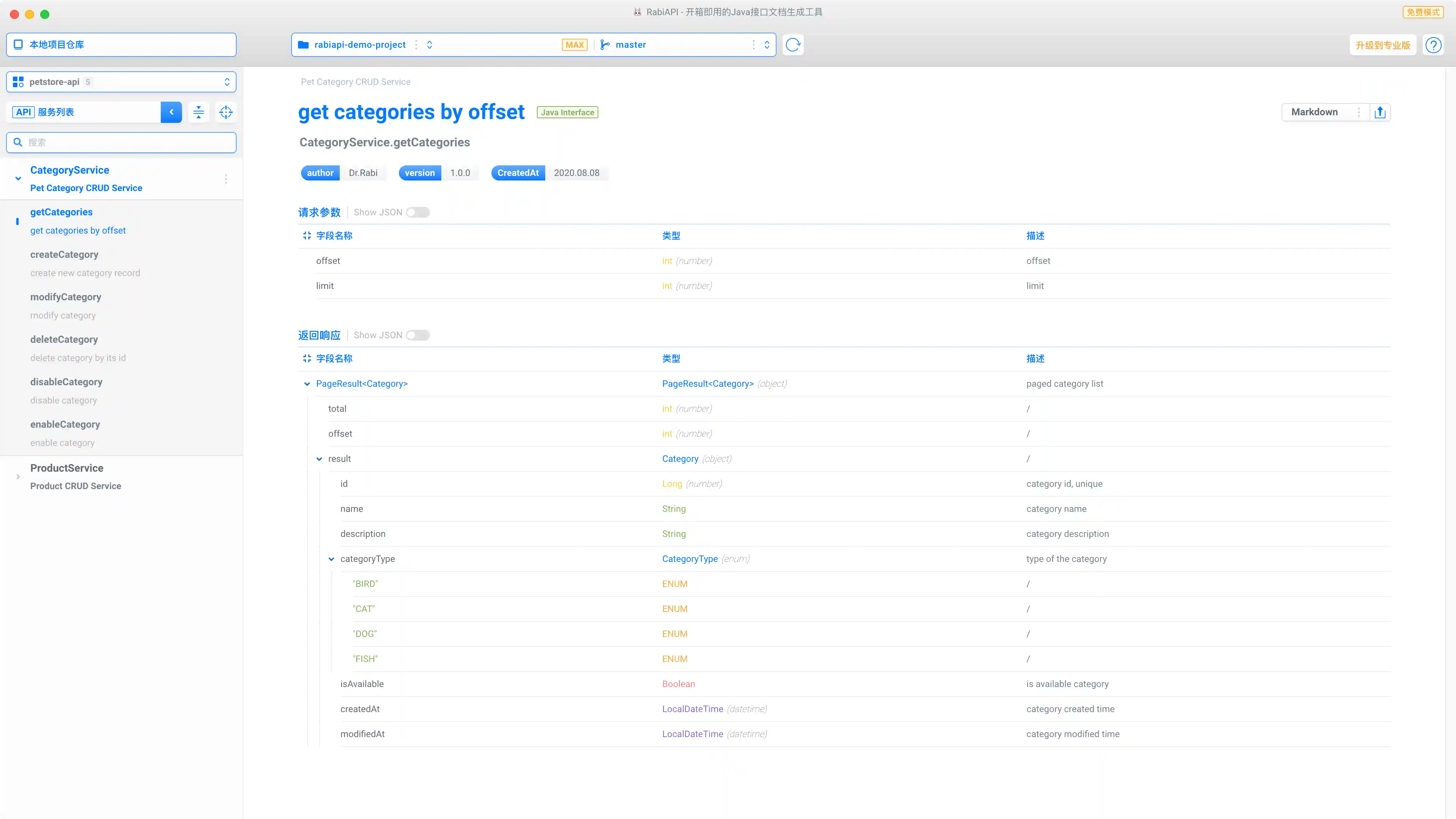Screen dimensions: 1456x819
Task: Open the petstore-api module dropdown
Action: 121,82
